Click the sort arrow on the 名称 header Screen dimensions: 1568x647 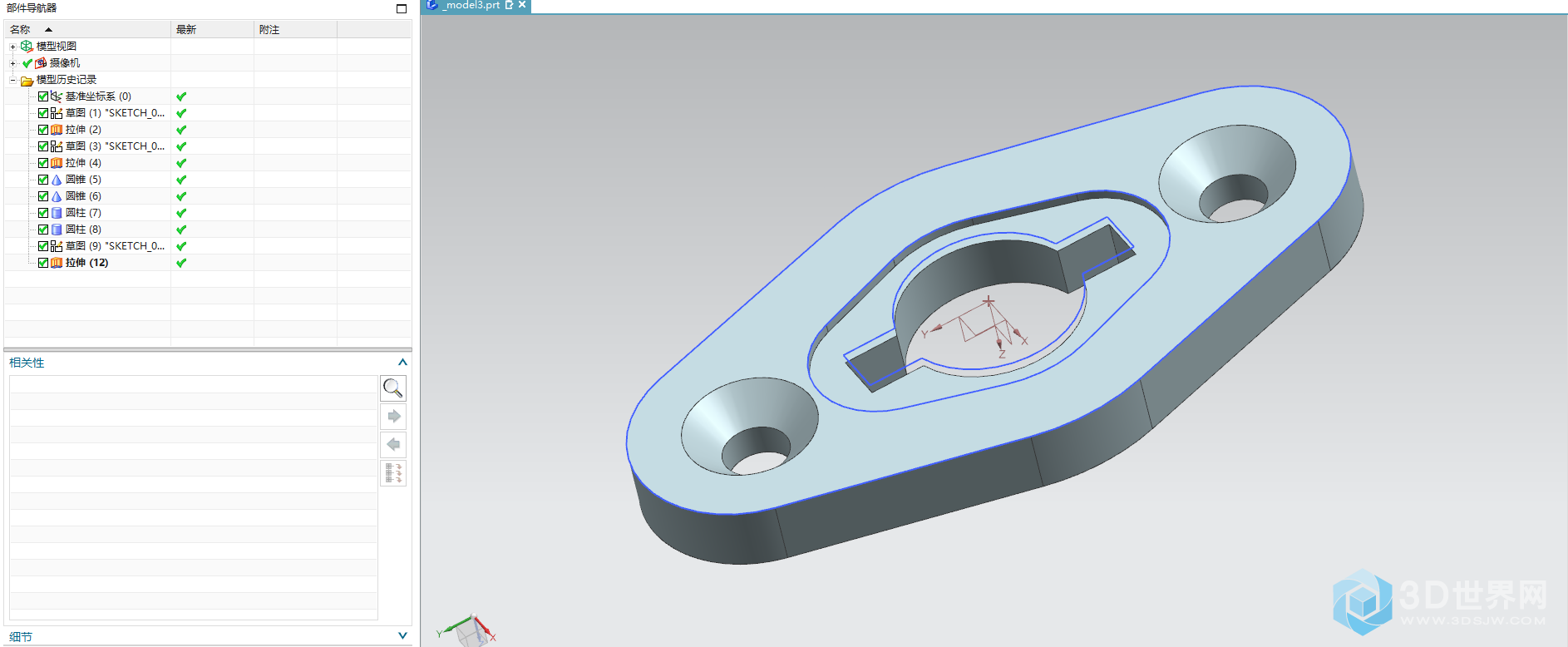pyautogui.click(x=48, y=30)
